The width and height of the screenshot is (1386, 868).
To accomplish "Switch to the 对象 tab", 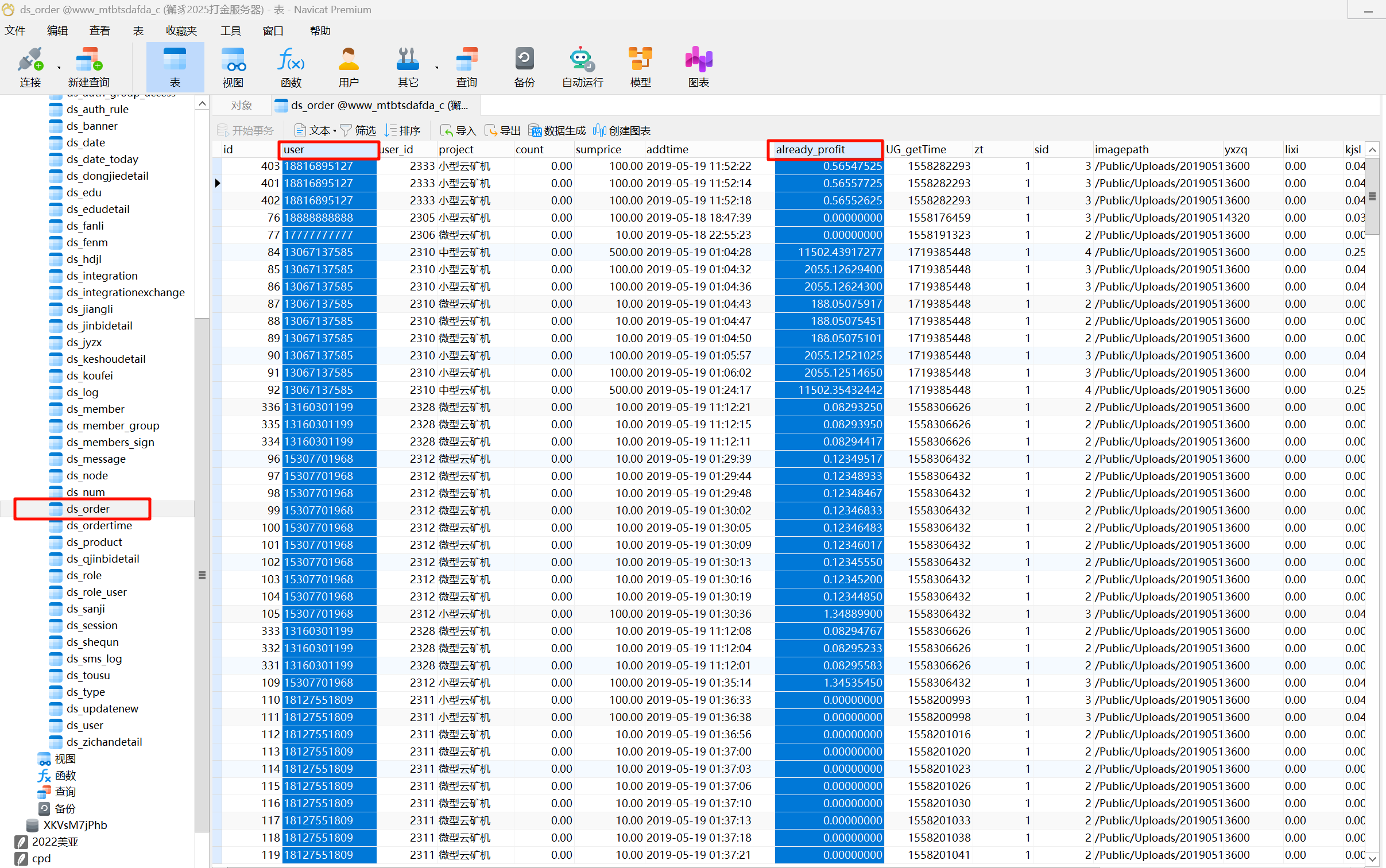I will click(242, 106).
